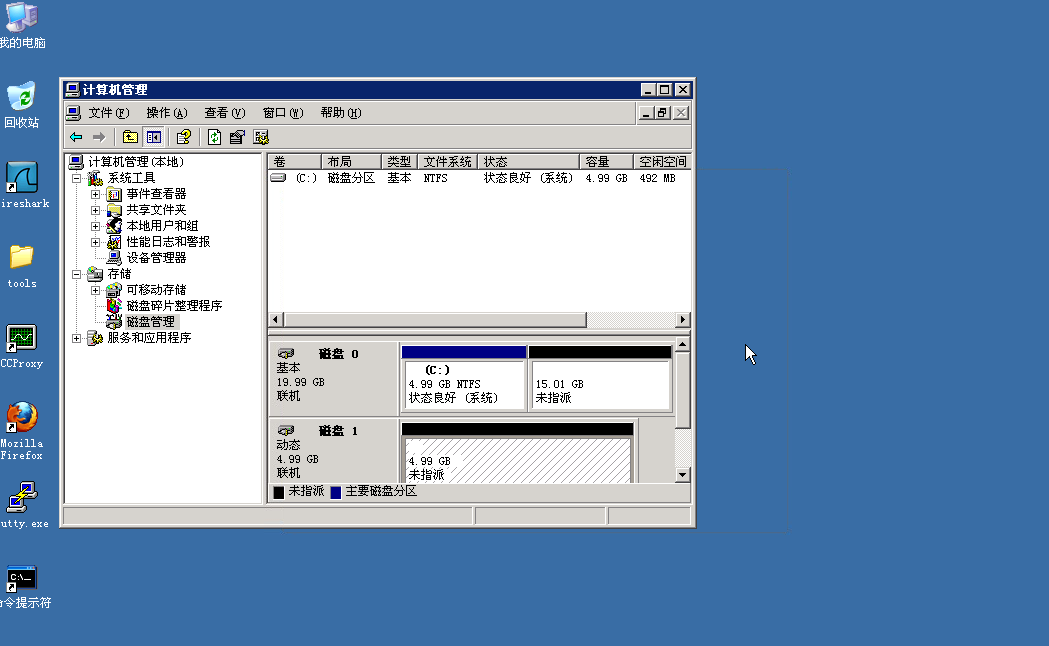Click the Forward arrow toolbar icon
1049x646 pixels.
click(x=99, y=137)
